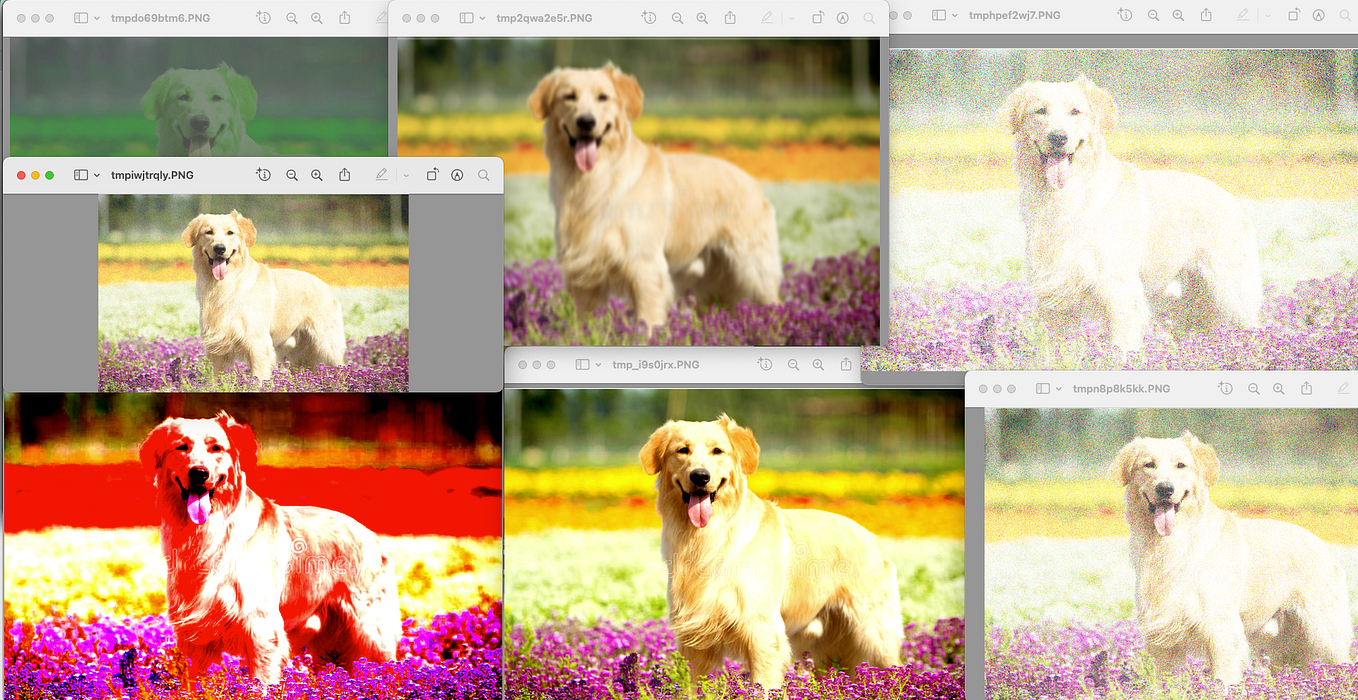1358x700 pixels.
Task: Open the sidebar view options for tmp2qwa2e5r.PNG
Action: pyautogui.click(x=480, y=17)
